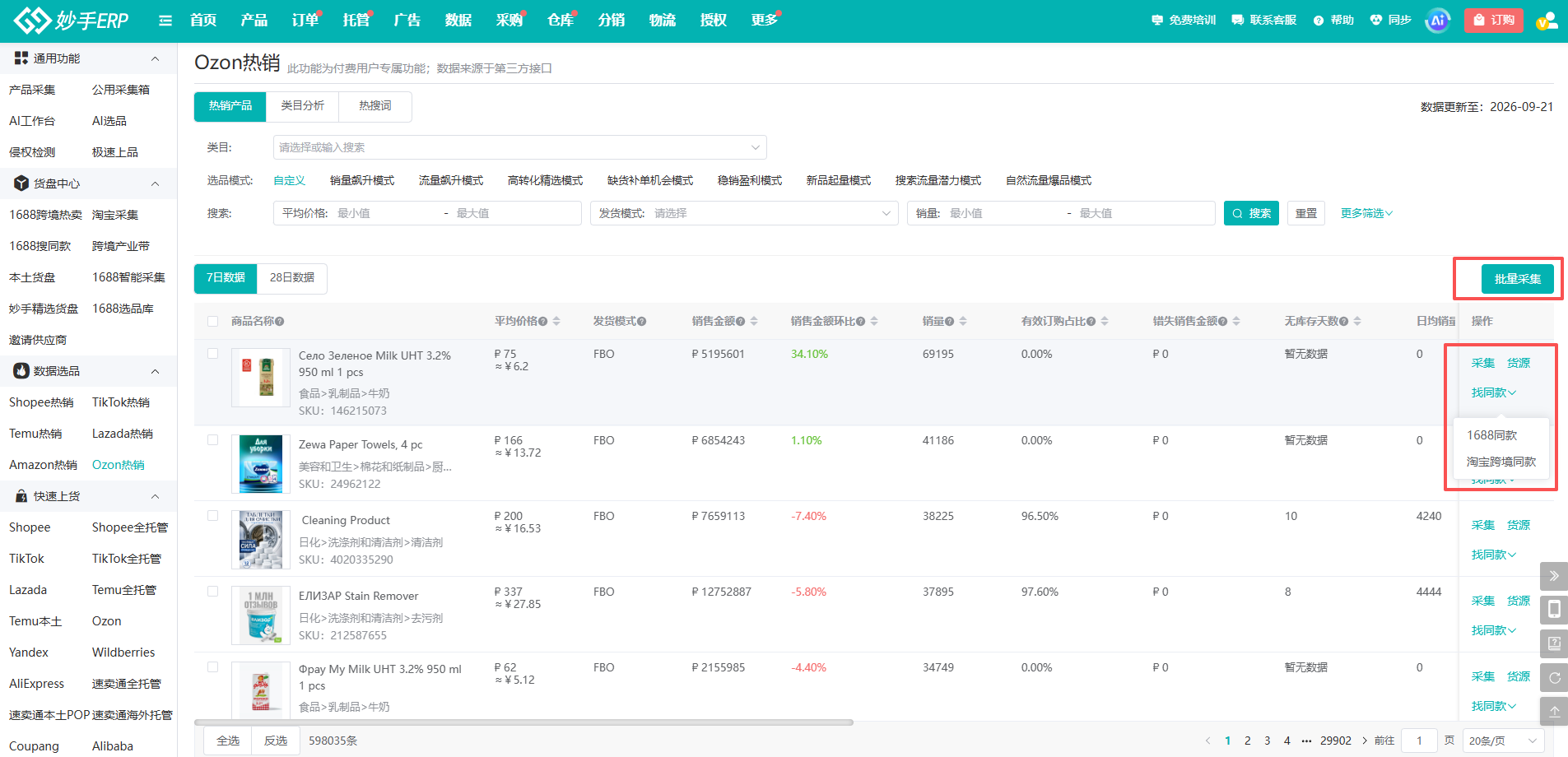The height and width of the screenshot is (757, 1568).
Task: Open the 订单 top menu
Action: [305, 20]
